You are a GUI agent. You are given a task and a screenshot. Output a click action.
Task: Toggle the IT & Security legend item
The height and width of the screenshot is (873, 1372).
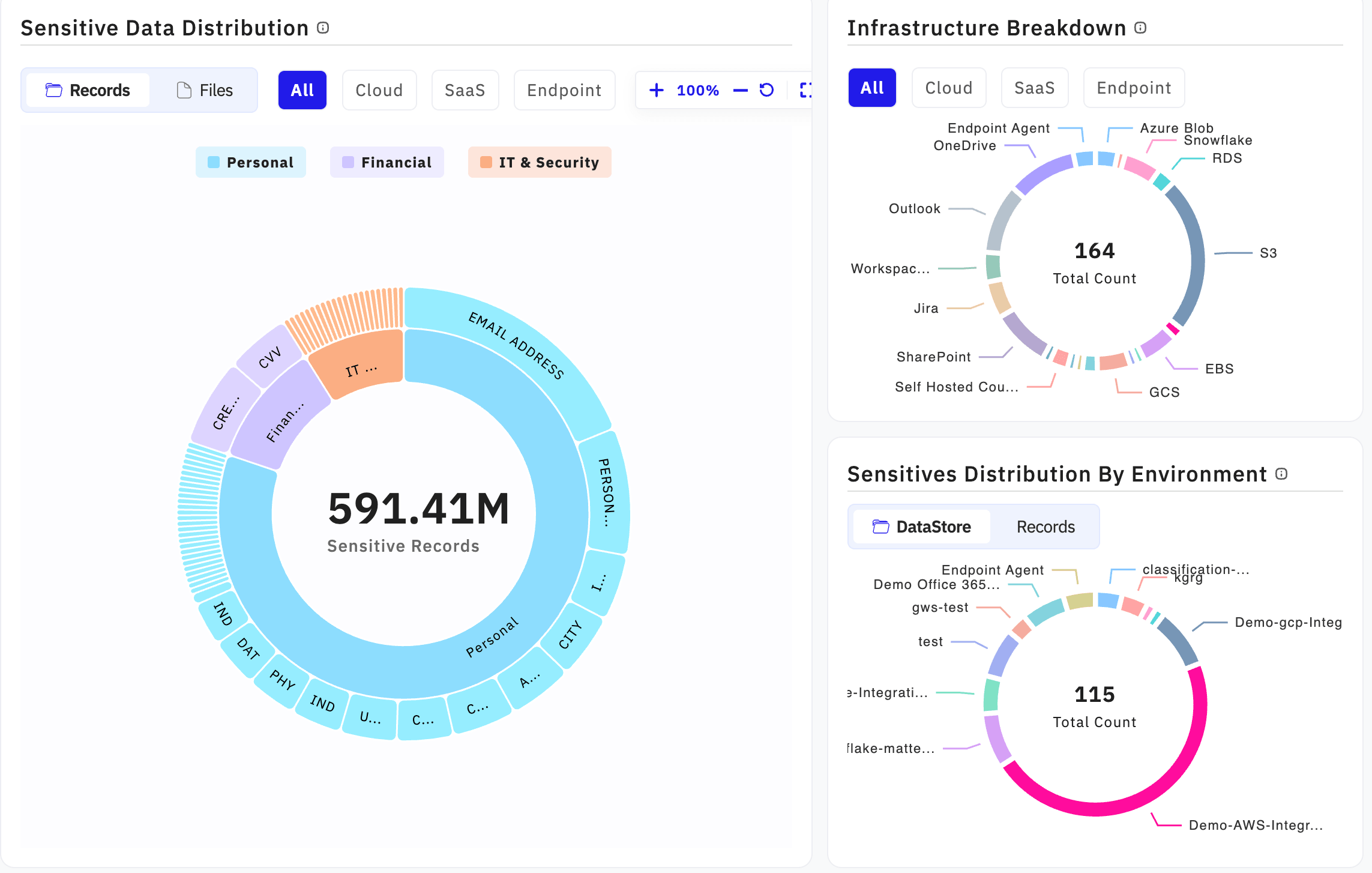[x=540, y=162]
